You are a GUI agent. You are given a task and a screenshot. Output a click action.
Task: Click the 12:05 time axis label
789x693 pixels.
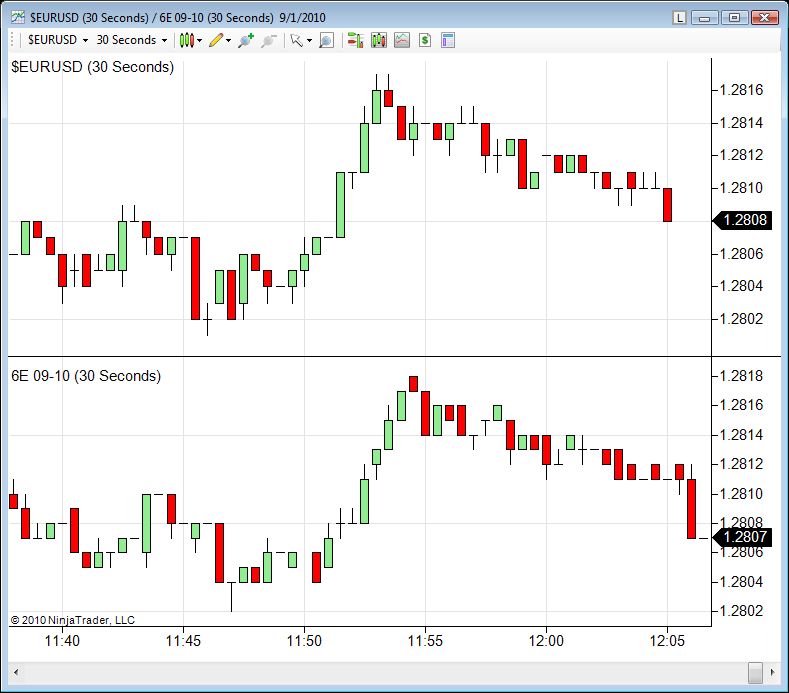[x=667, y=641]
